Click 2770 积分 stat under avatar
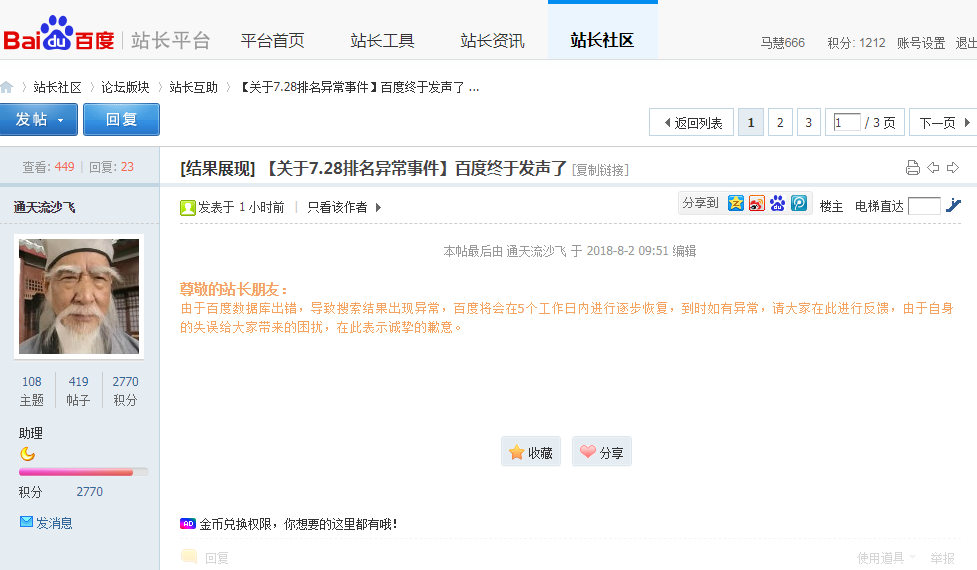 pyautogui.click(x=125, y=391)
